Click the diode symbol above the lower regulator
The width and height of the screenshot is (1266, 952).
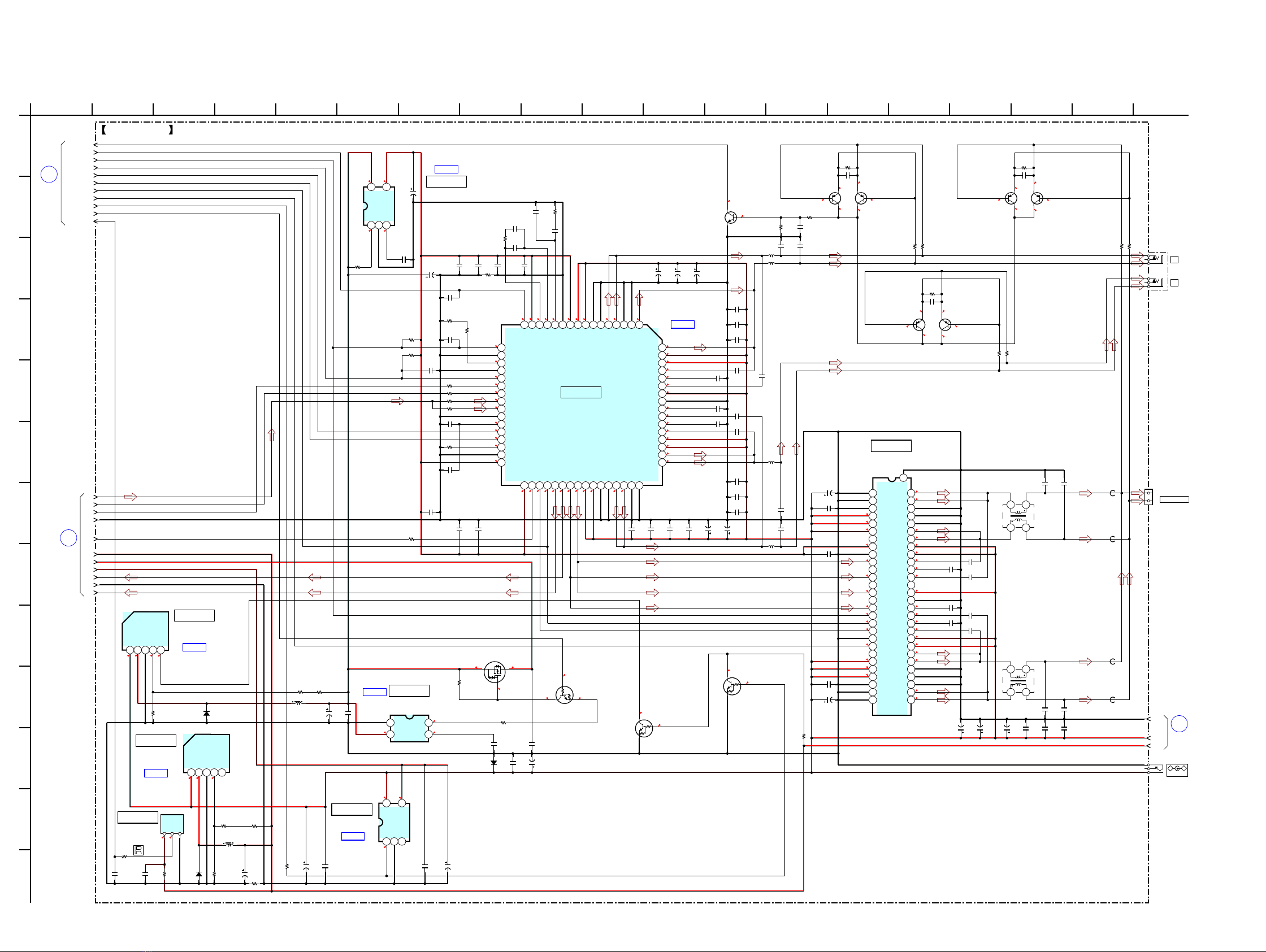coord(207,714)
